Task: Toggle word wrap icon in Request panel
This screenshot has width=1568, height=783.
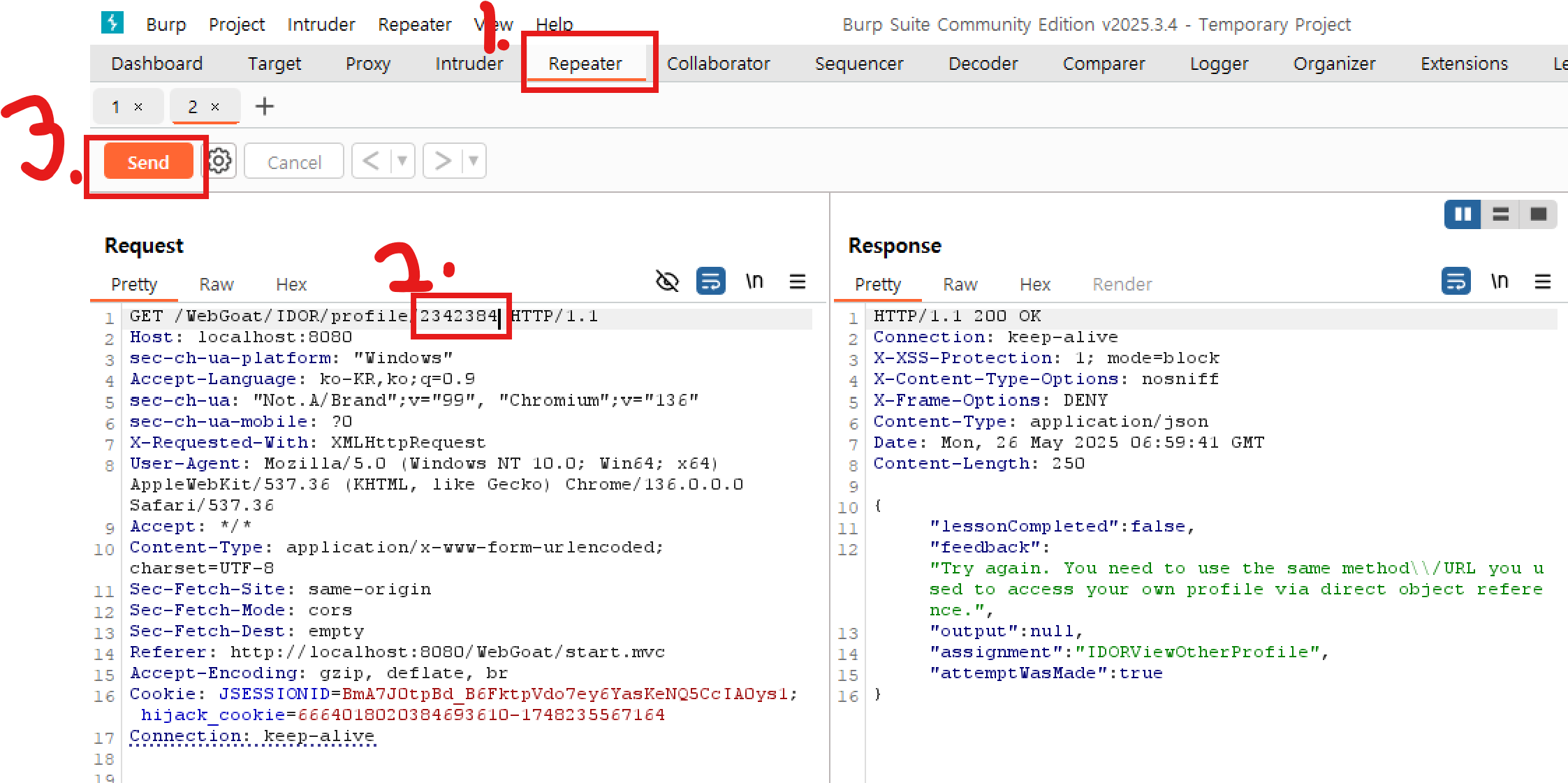Action: click(x=710, y=281)
